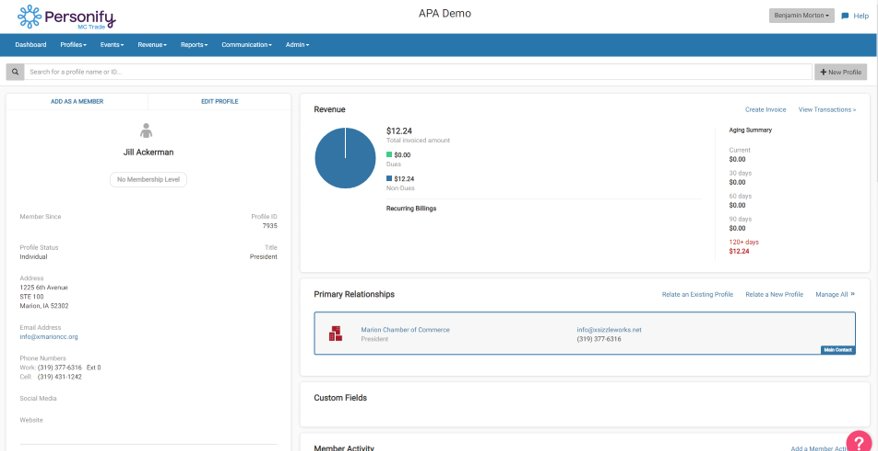Click the No Membership Level button
Screen dimensions: 878x451
click(x=148, y=179)
